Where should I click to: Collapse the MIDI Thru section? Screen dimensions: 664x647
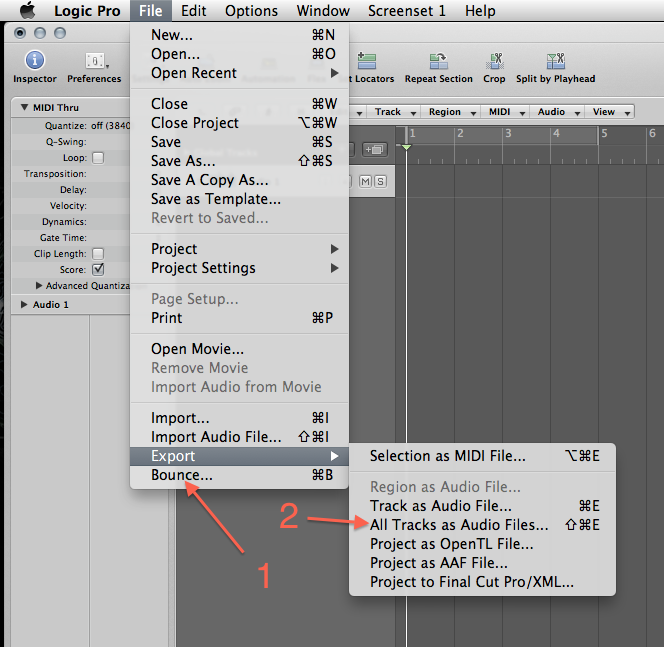point(24,108)
